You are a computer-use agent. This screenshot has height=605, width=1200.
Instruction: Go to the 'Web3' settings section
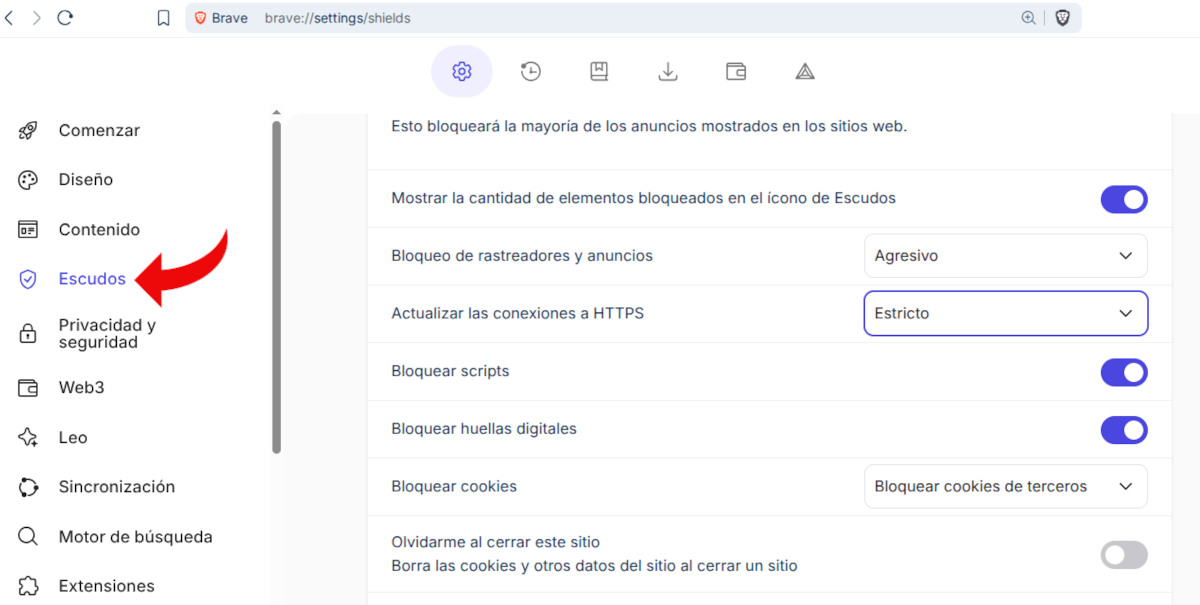82,387
